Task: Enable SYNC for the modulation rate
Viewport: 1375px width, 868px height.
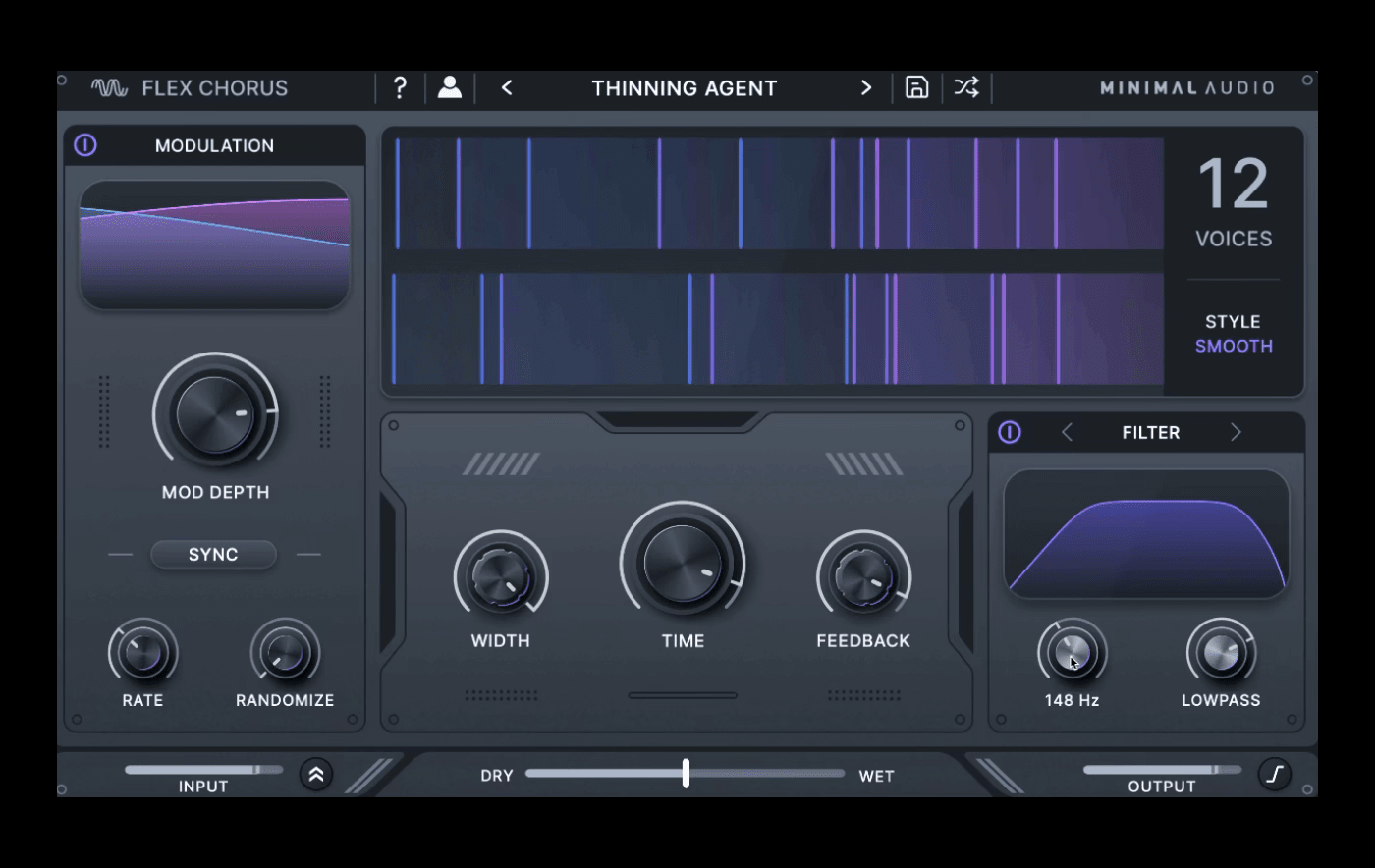Action: [x=213, y=554]
